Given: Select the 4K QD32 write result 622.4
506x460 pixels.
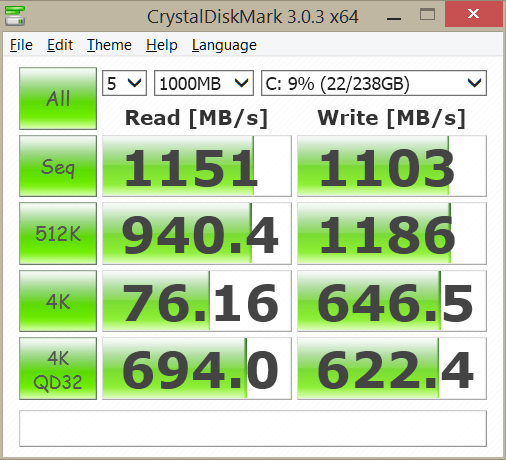Looking at the screenshot, I should tap(392, 369).
